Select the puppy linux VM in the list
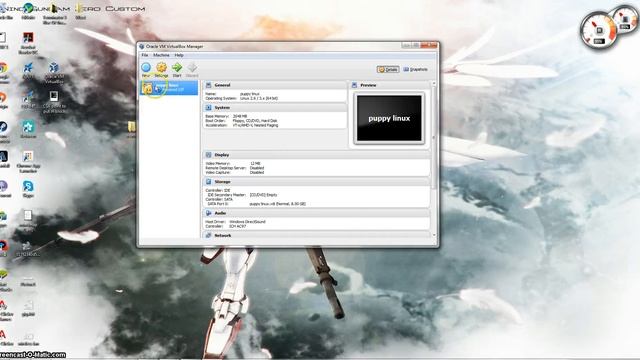The height and width of the screenshot is (360, 640). 169,87
